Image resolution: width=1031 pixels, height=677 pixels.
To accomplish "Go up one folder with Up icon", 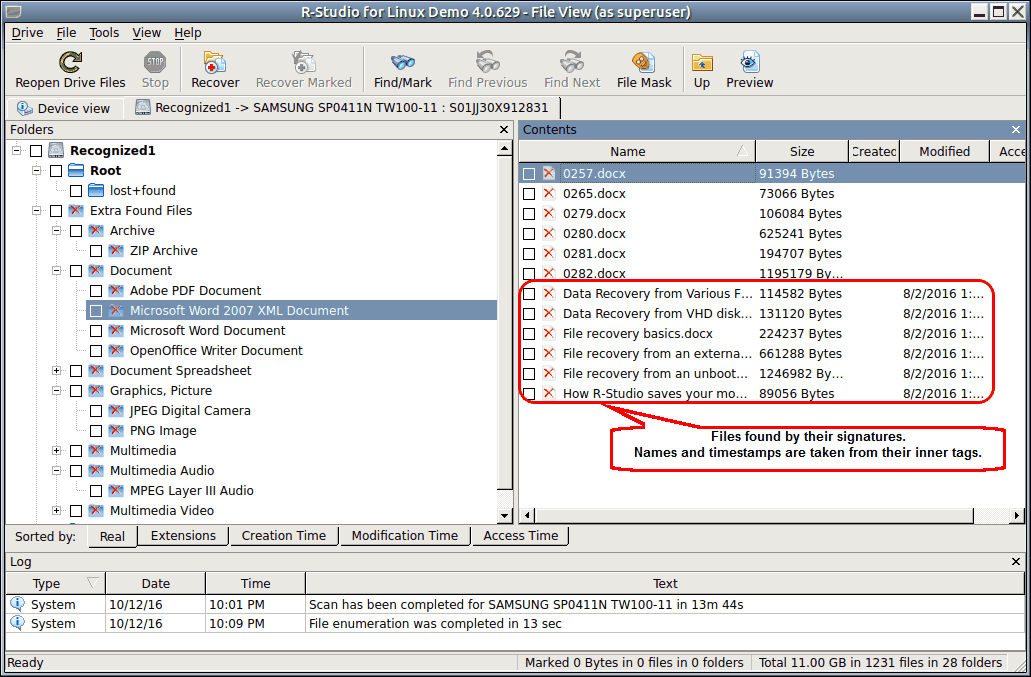I will tap(702, 62).
